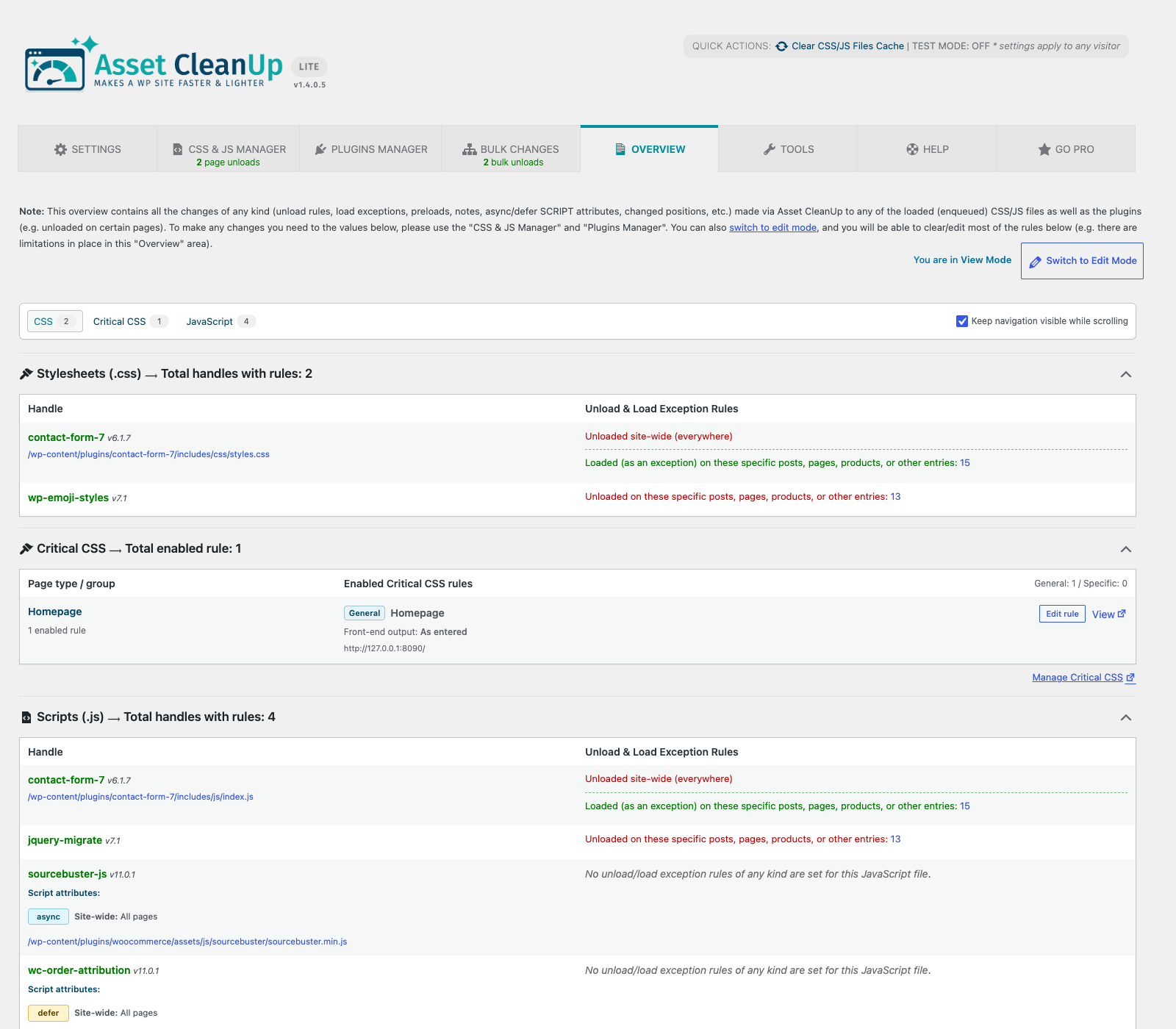Click the 13 entries link for wp-emoji-styles

[895, 497]
